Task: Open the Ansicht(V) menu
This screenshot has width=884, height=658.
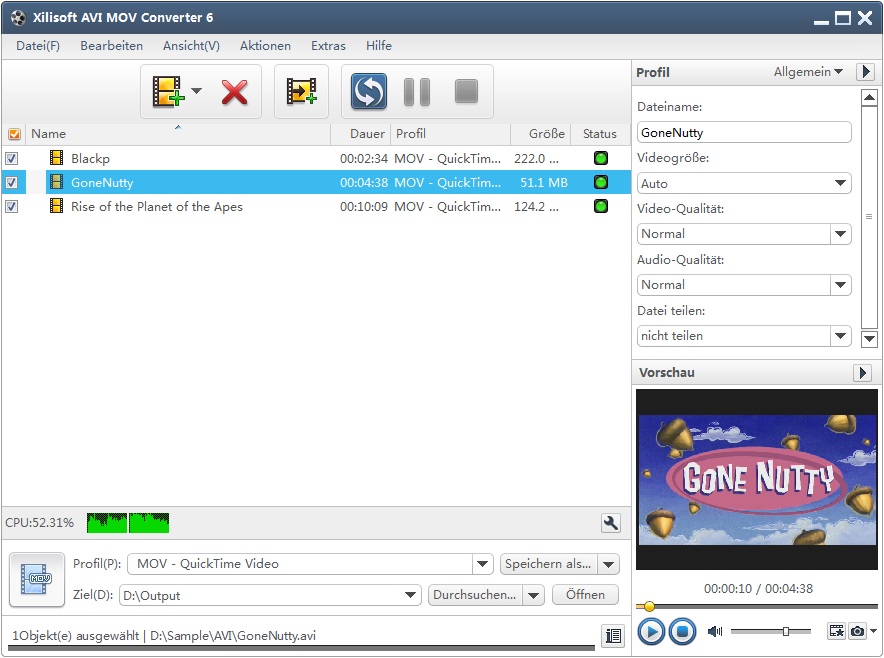Action: 191,46
